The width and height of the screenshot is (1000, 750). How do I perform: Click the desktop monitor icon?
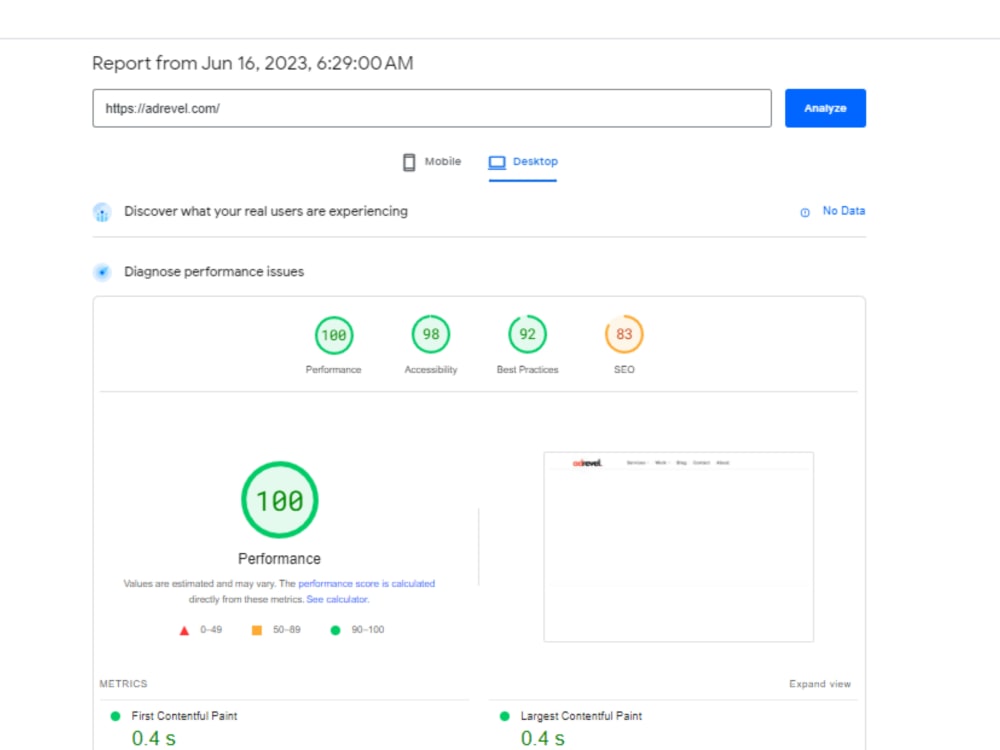click(x=497, y=162)
